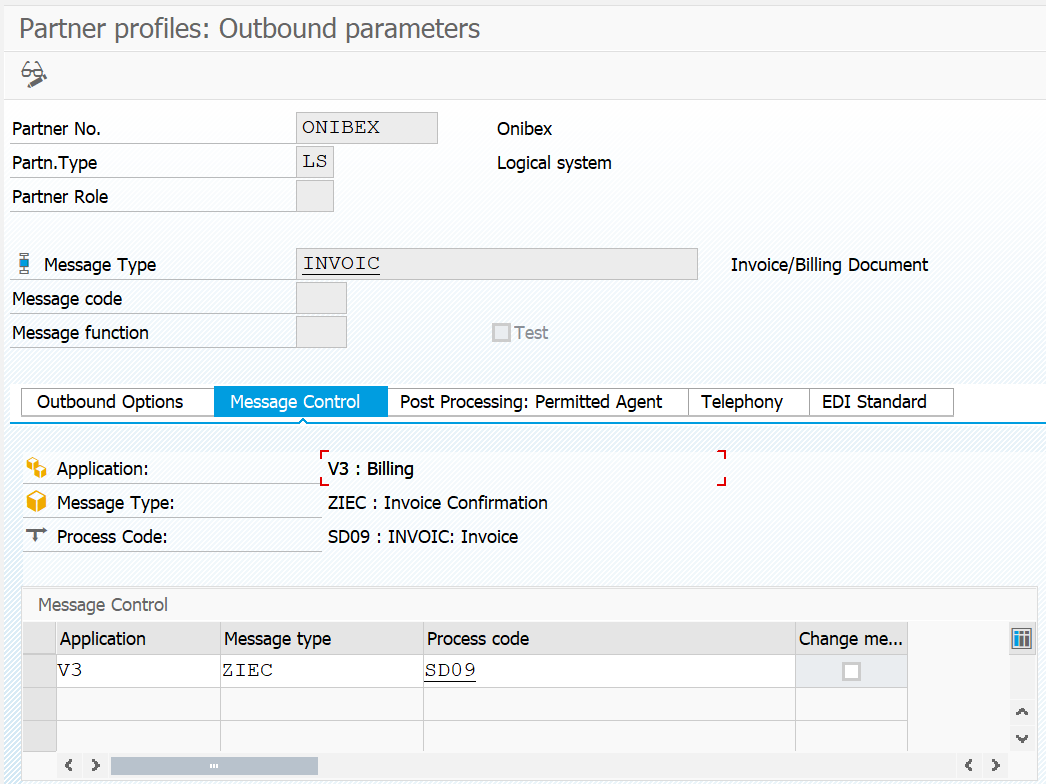1046x784 pixels.
Task: Open the Telephony tab
Action: (742, 402)
